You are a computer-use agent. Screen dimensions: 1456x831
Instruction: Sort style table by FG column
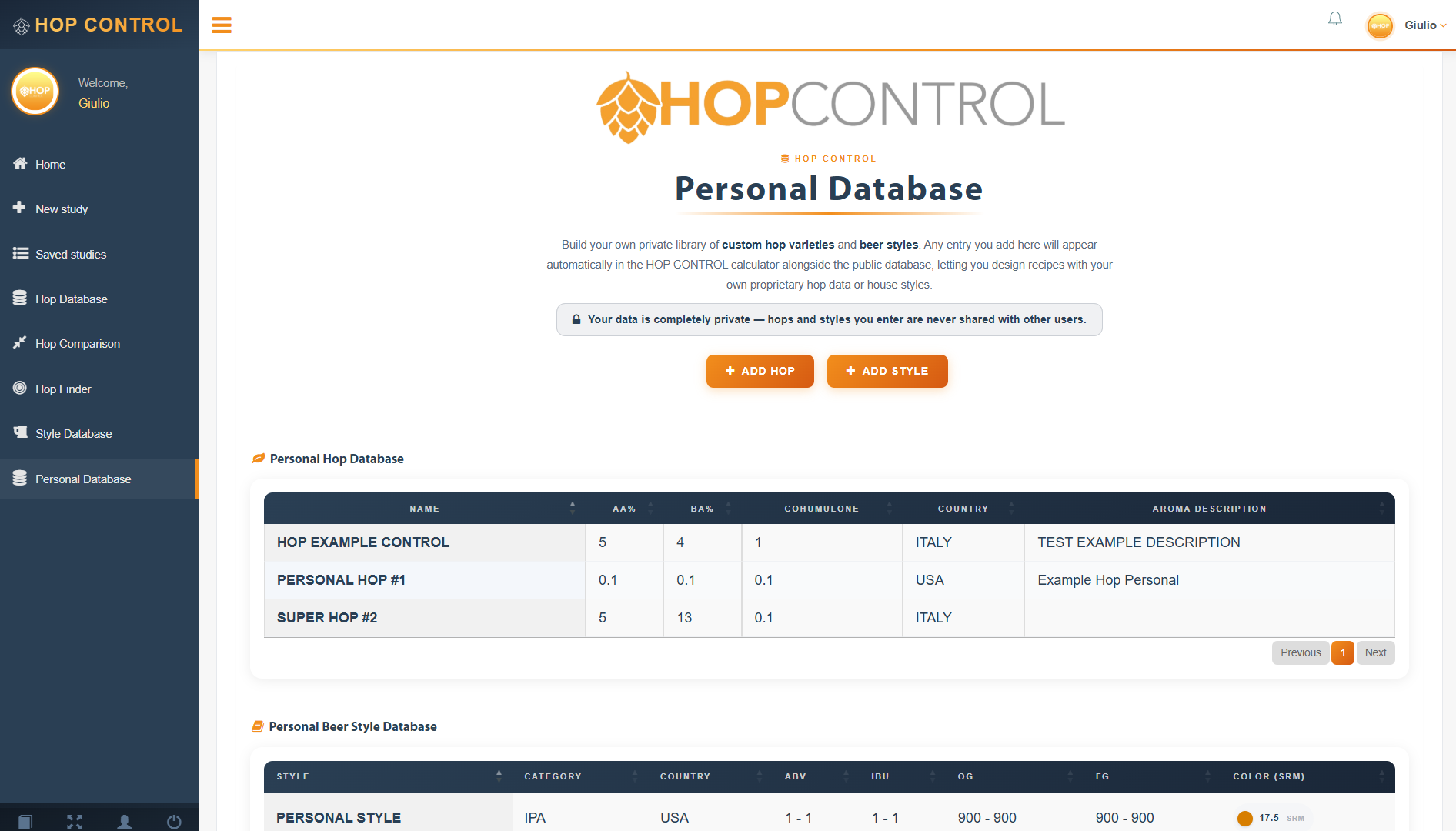[x=1152, y=776]
